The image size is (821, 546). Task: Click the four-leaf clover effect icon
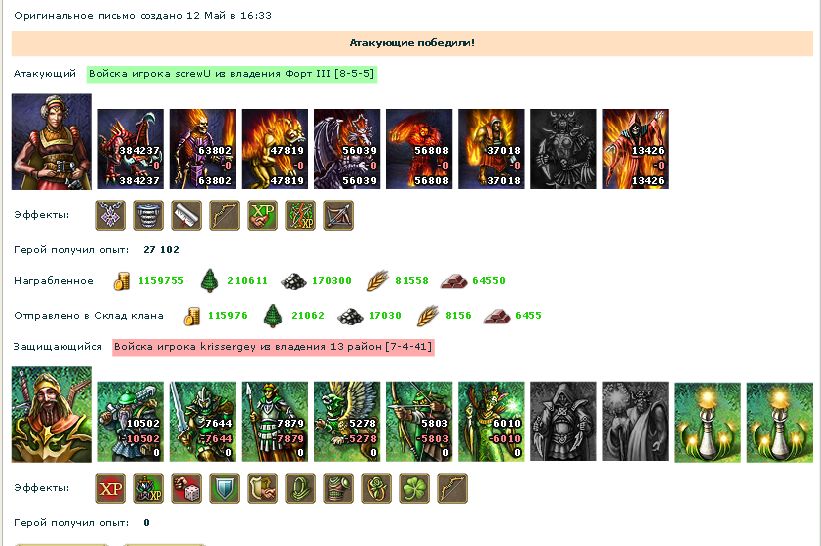coord(414,488)
